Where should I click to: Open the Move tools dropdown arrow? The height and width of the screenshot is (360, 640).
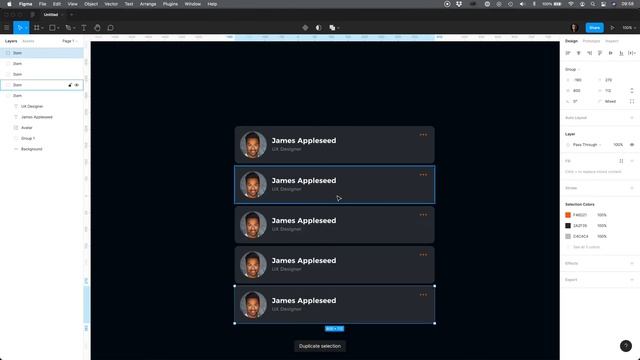point(26,28)
